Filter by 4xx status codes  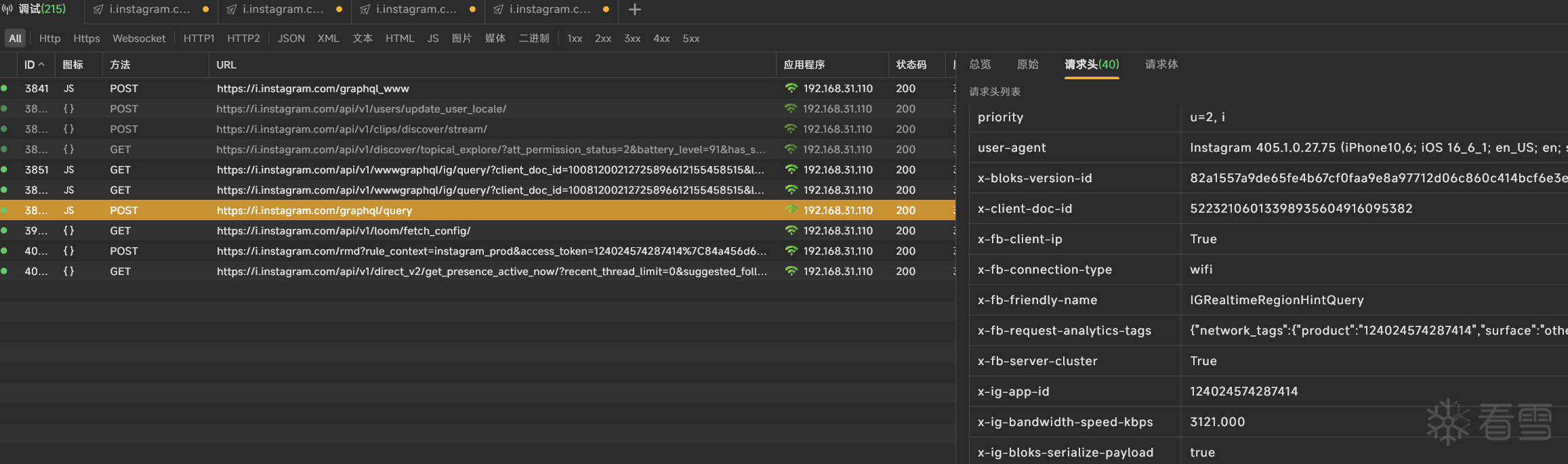point(661,39)
